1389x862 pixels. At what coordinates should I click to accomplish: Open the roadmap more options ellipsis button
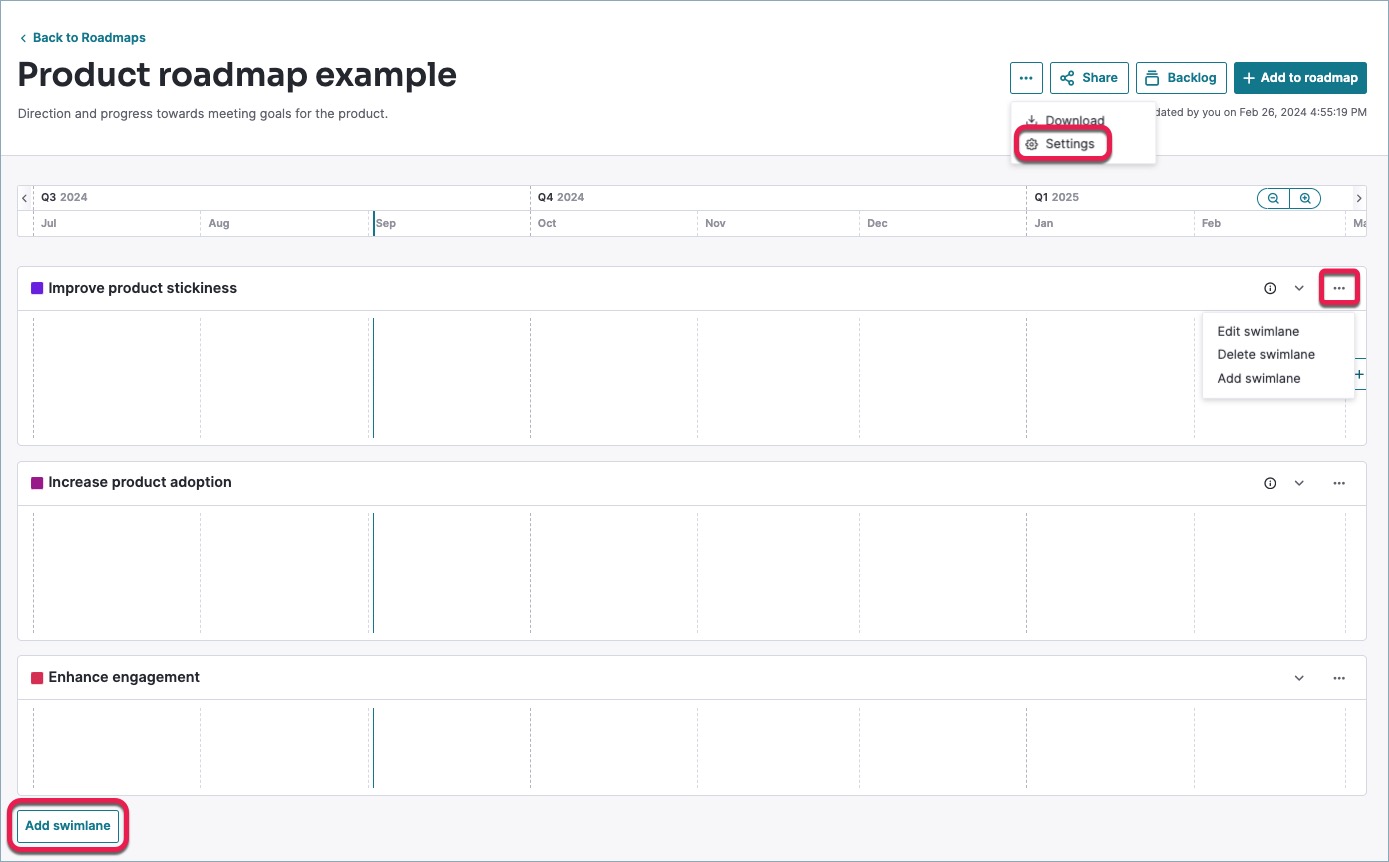pos(1026,77)
